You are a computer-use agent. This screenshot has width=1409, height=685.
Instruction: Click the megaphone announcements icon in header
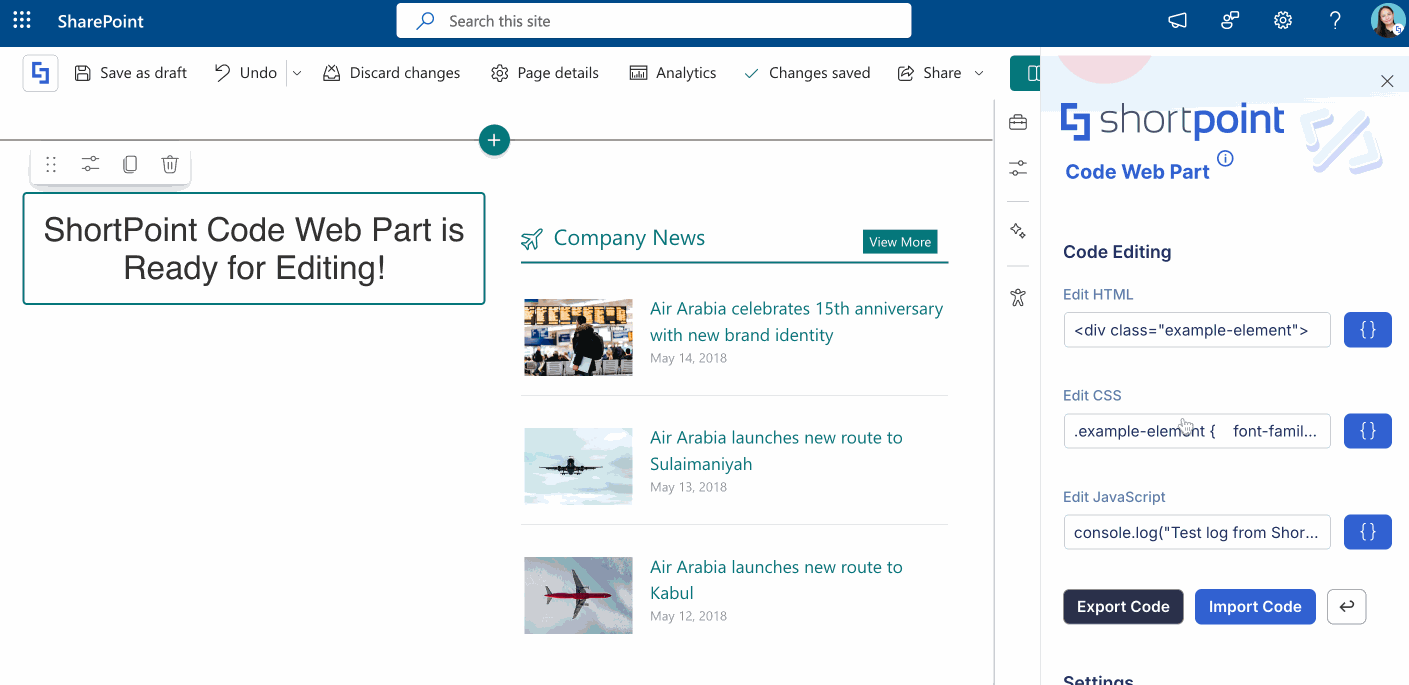coord(1178,21)
